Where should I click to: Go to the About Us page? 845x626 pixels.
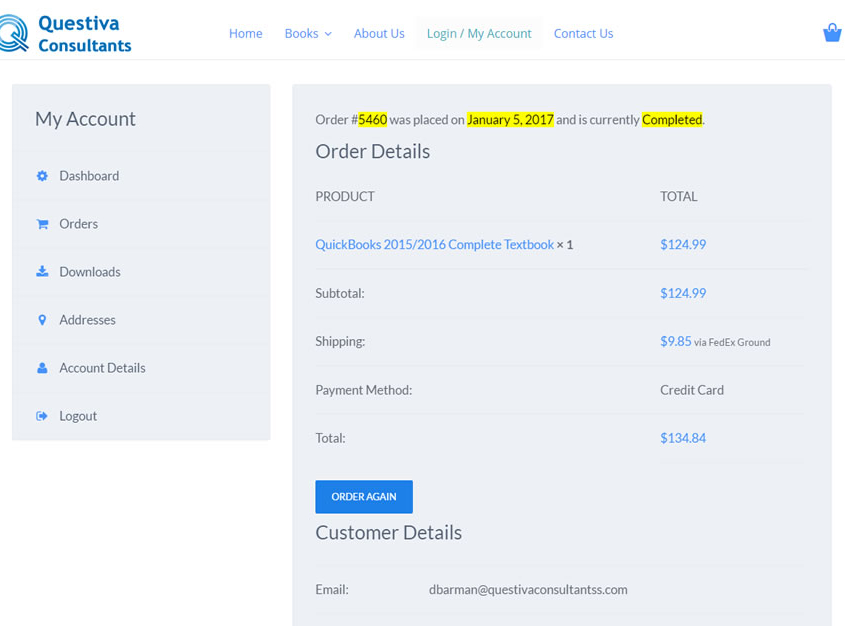(x=379, y=33)
